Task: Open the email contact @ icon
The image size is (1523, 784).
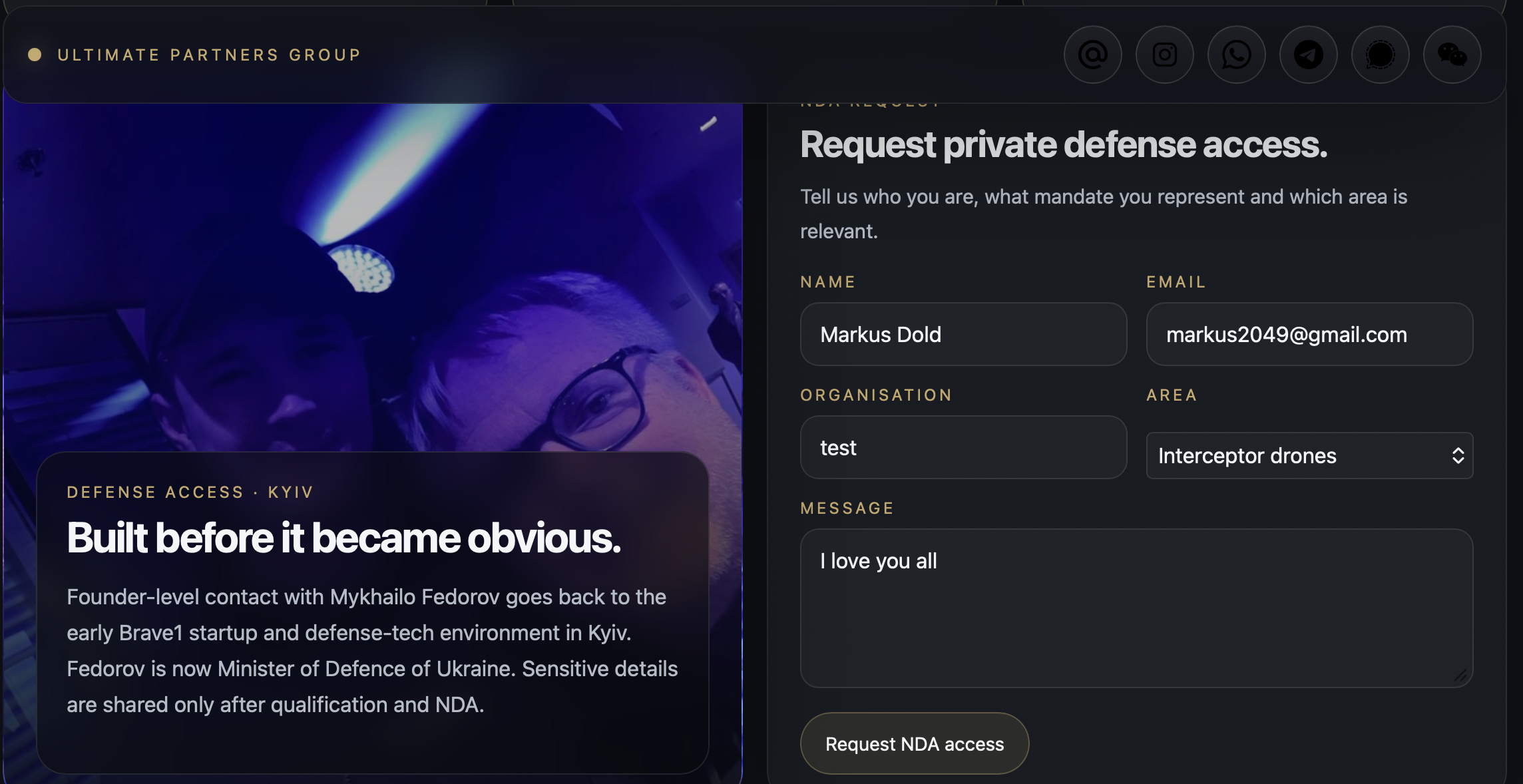Action: 1092,55
